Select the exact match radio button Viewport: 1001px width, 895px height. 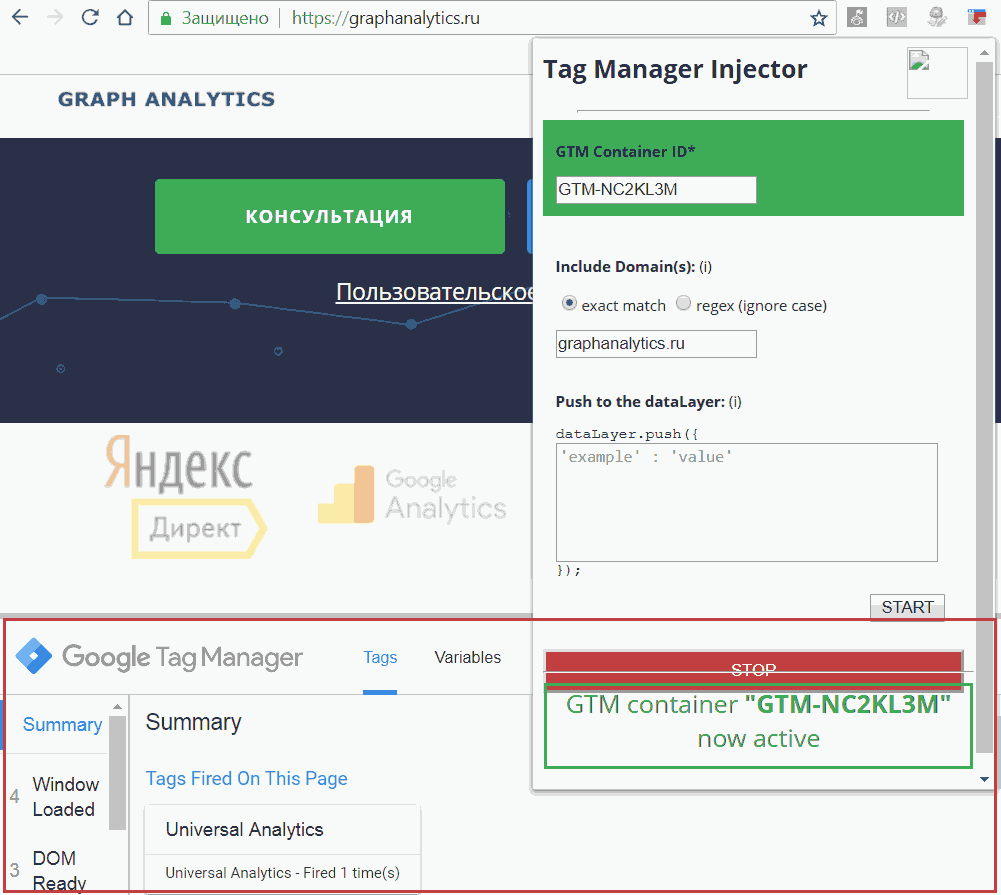pos(568,303)
